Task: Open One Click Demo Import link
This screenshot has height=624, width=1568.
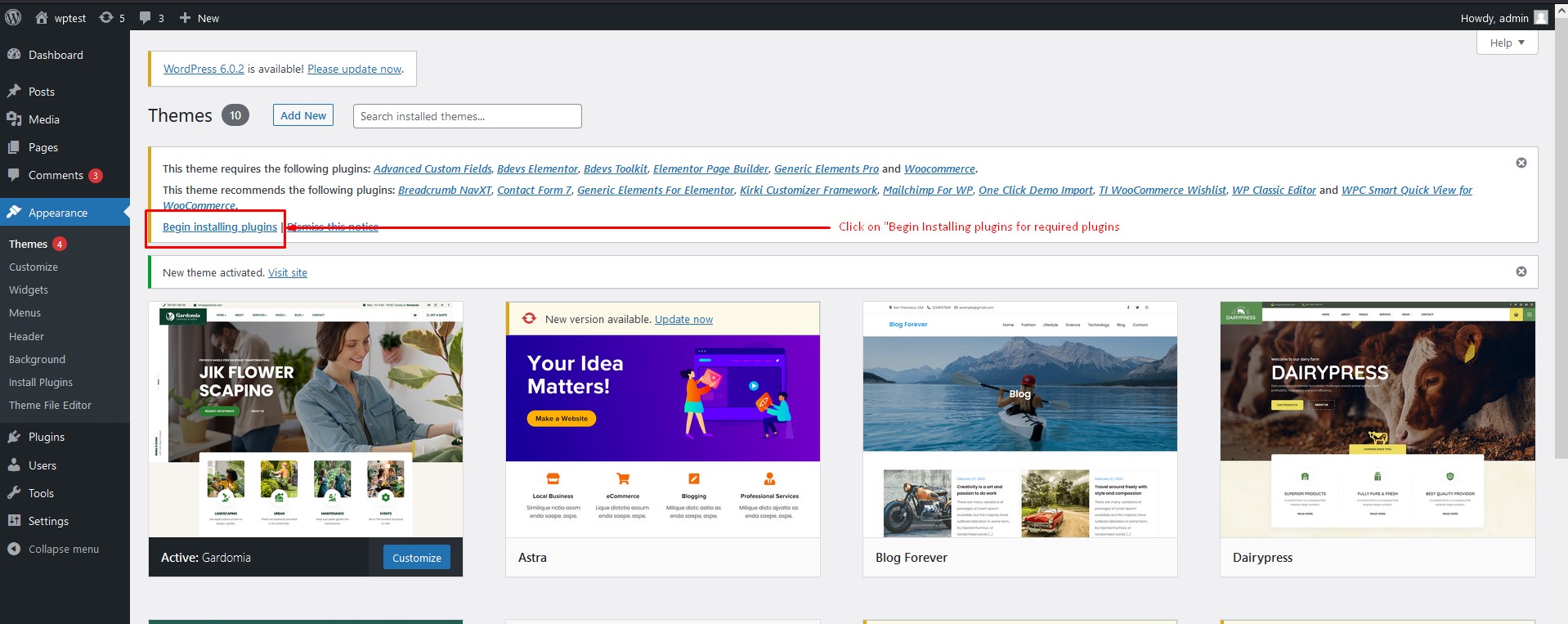Action: tap(1035, 190)
